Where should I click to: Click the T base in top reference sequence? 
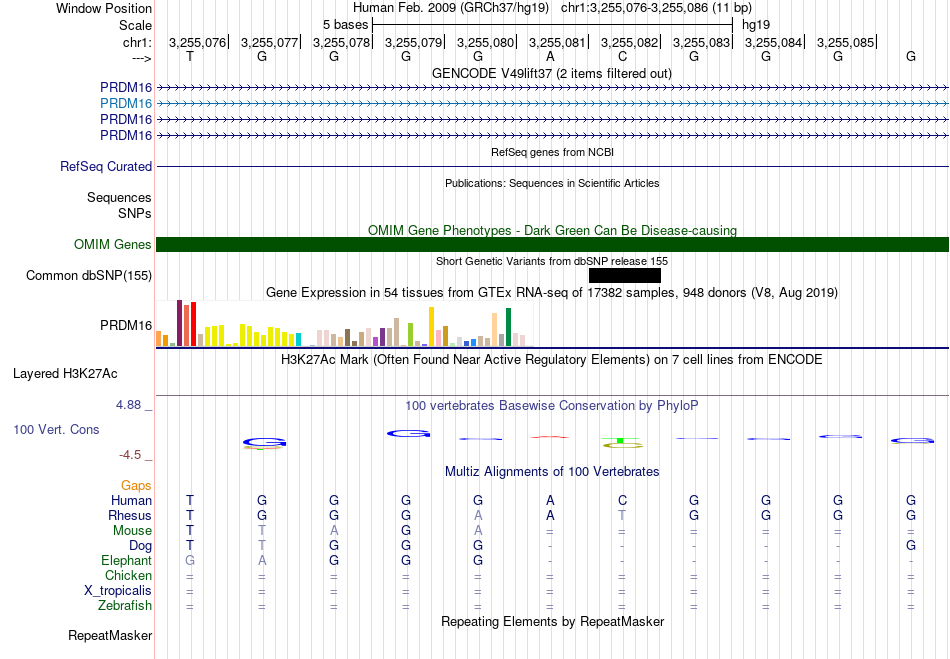pyautogui.click(x=190, y=57)
